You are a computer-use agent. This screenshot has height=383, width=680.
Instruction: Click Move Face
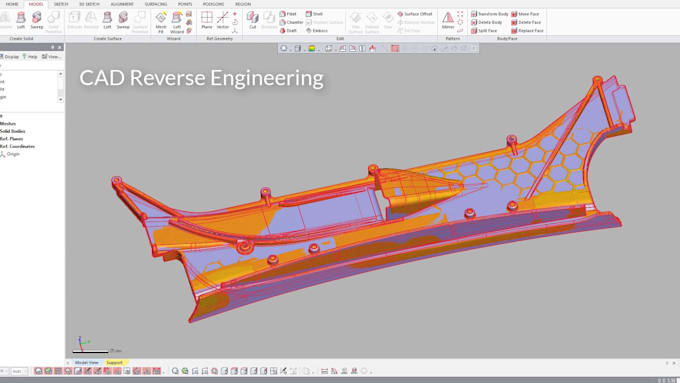coord(525,14)
